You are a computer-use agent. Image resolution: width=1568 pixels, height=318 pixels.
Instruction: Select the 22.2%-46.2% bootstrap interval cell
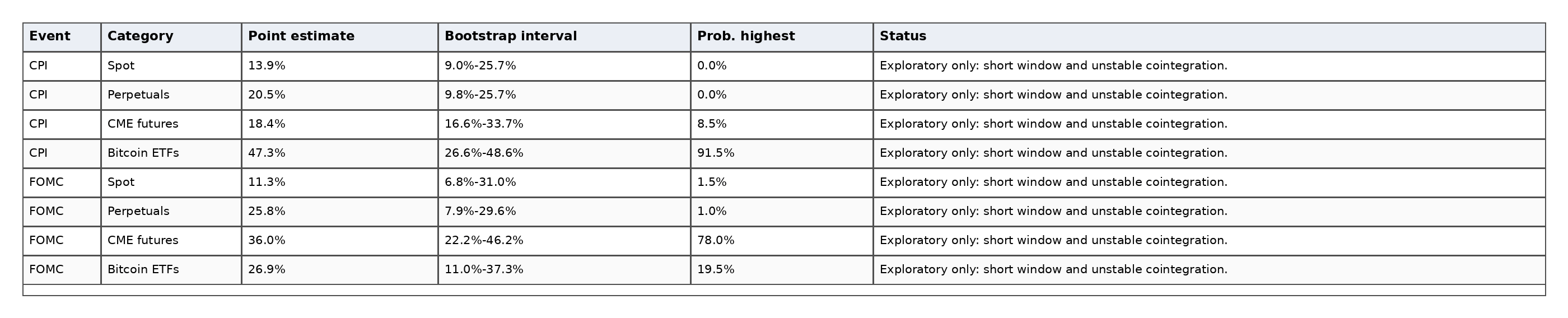pyautogui.click(x=564, y=241)
